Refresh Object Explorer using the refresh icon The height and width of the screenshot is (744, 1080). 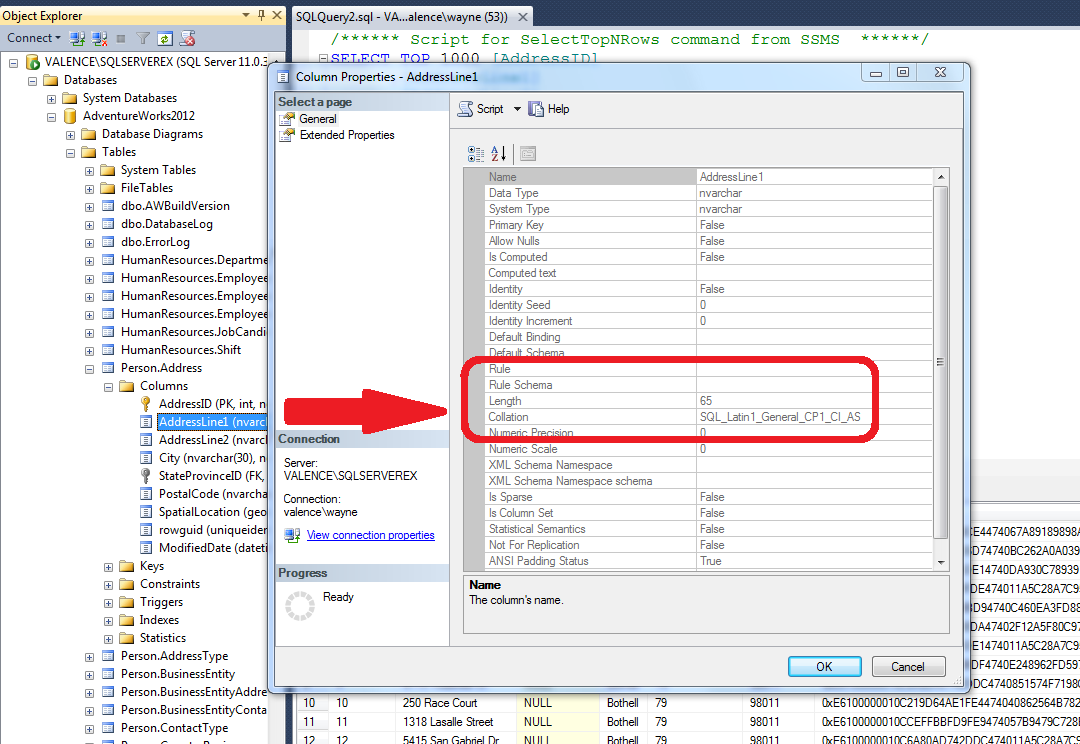coord(165,38)
